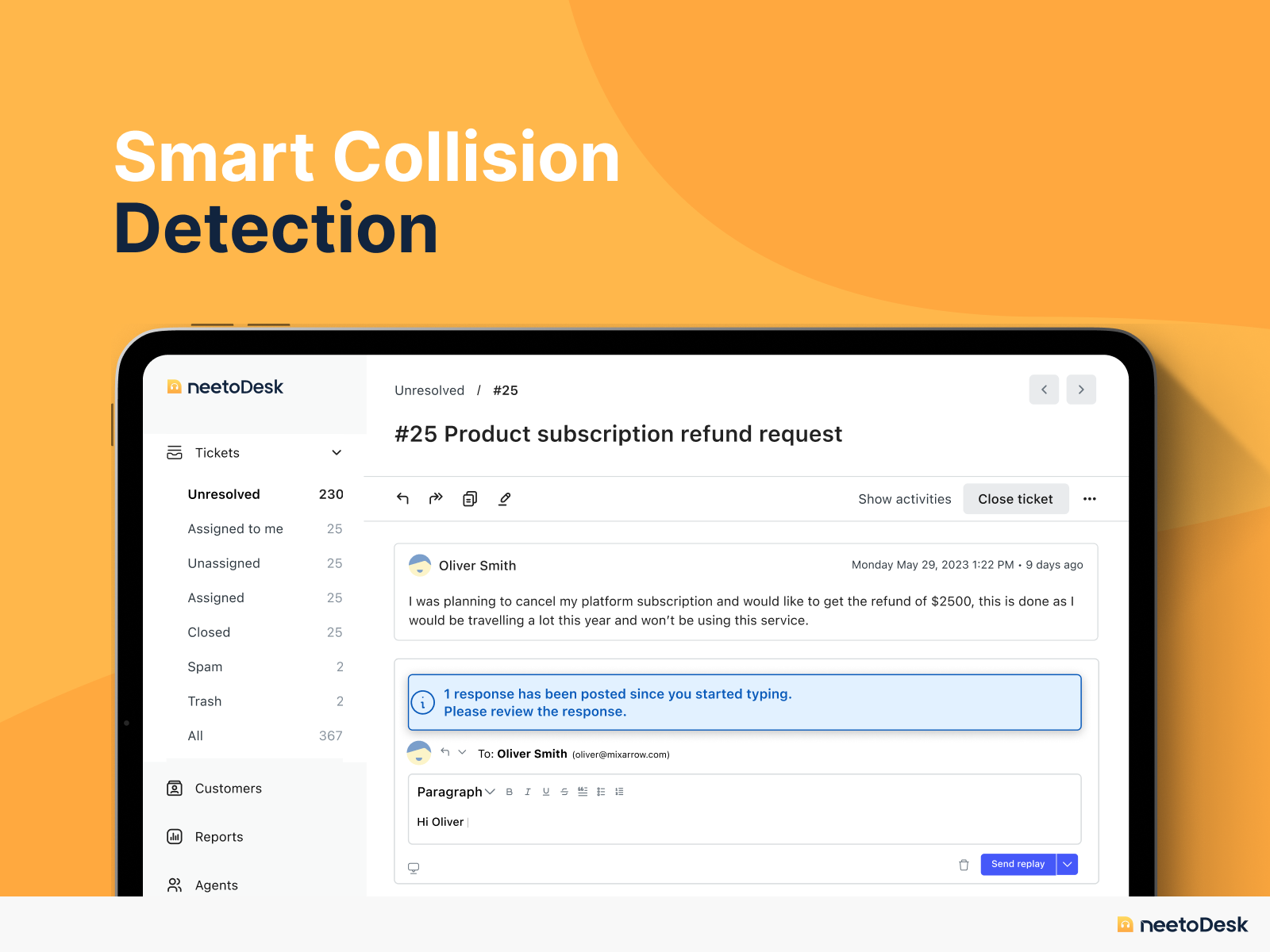Toggle bold formatting in the reply editor
The height and width of the screenshot is (952, 1270).
tap(509, 791)
